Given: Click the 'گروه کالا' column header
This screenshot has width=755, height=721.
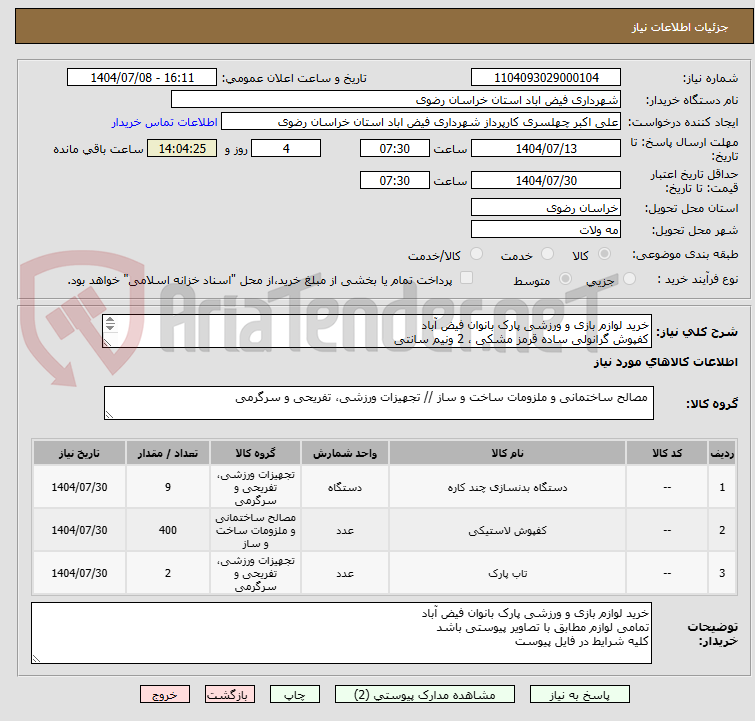Looking at the screenshot, I should click(255, 453).
